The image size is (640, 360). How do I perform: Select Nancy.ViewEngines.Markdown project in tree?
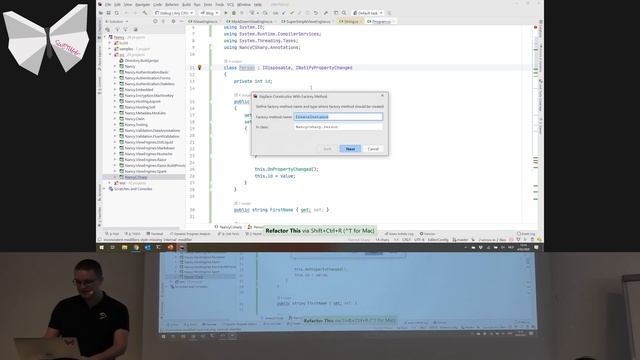(x=147, y=148)
